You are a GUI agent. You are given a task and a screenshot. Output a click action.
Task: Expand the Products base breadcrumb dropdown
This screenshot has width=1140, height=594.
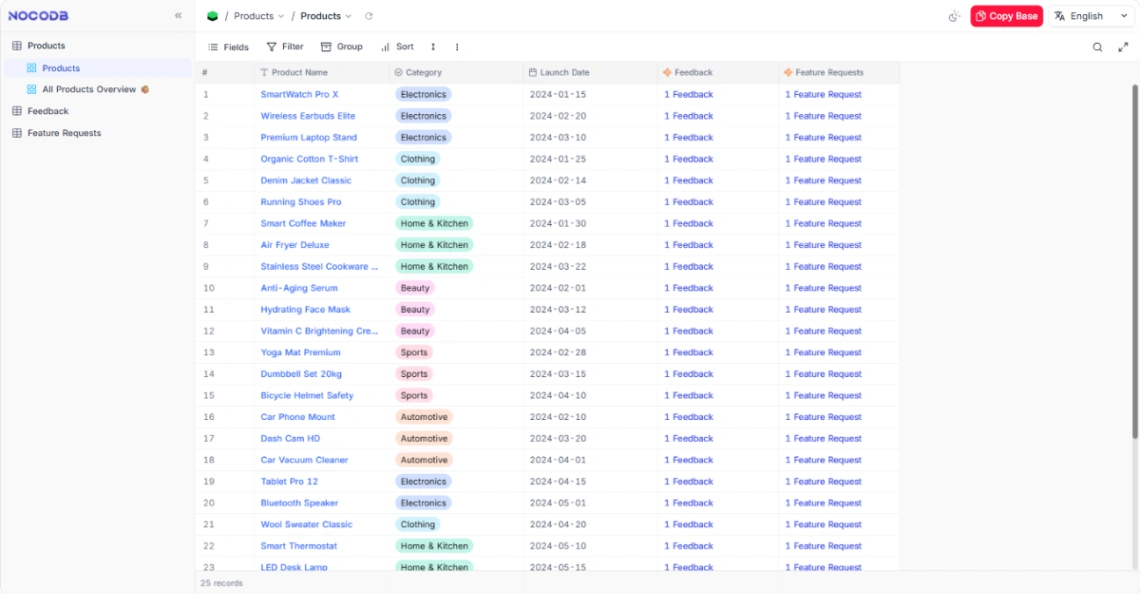tap(259, 16)
